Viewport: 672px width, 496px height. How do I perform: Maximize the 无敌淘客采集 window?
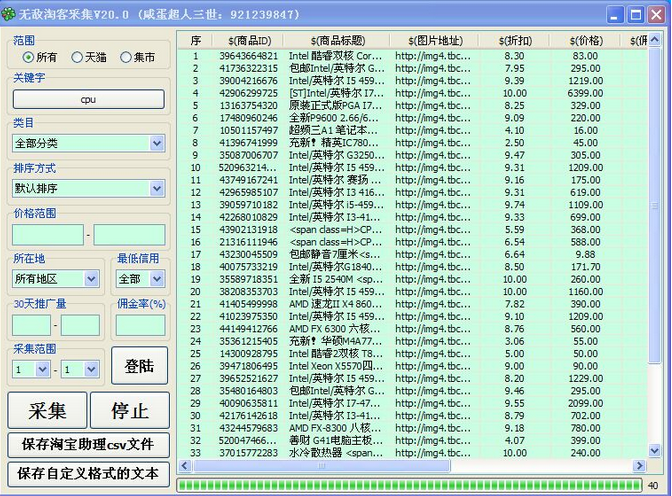pos(636,15)
